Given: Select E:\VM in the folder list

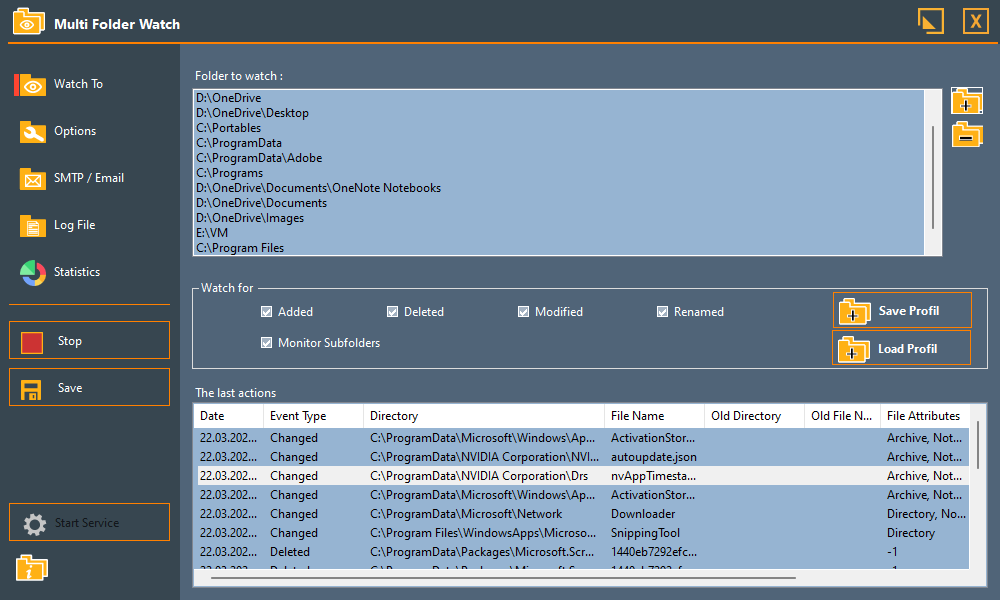Looking at the screenshot, I should click(x=212, y=233).
